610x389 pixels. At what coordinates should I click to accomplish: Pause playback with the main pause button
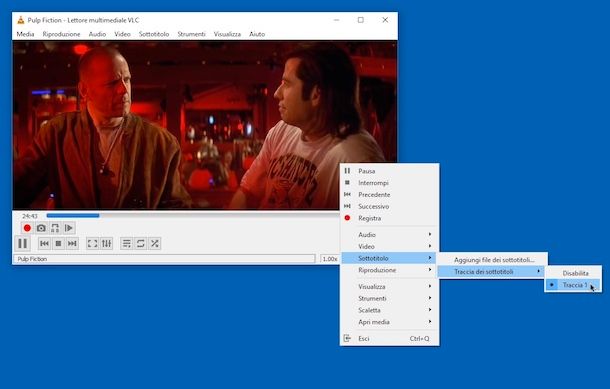pos(23,244)
